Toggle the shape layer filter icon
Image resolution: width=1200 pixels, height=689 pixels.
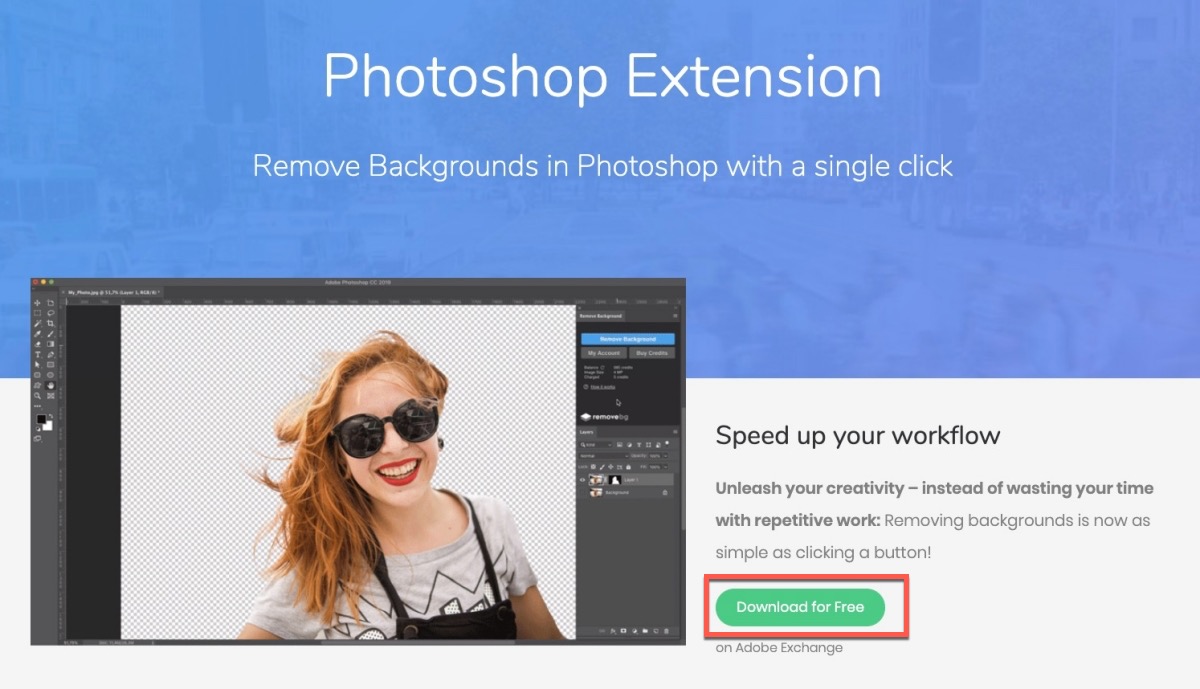648,445
